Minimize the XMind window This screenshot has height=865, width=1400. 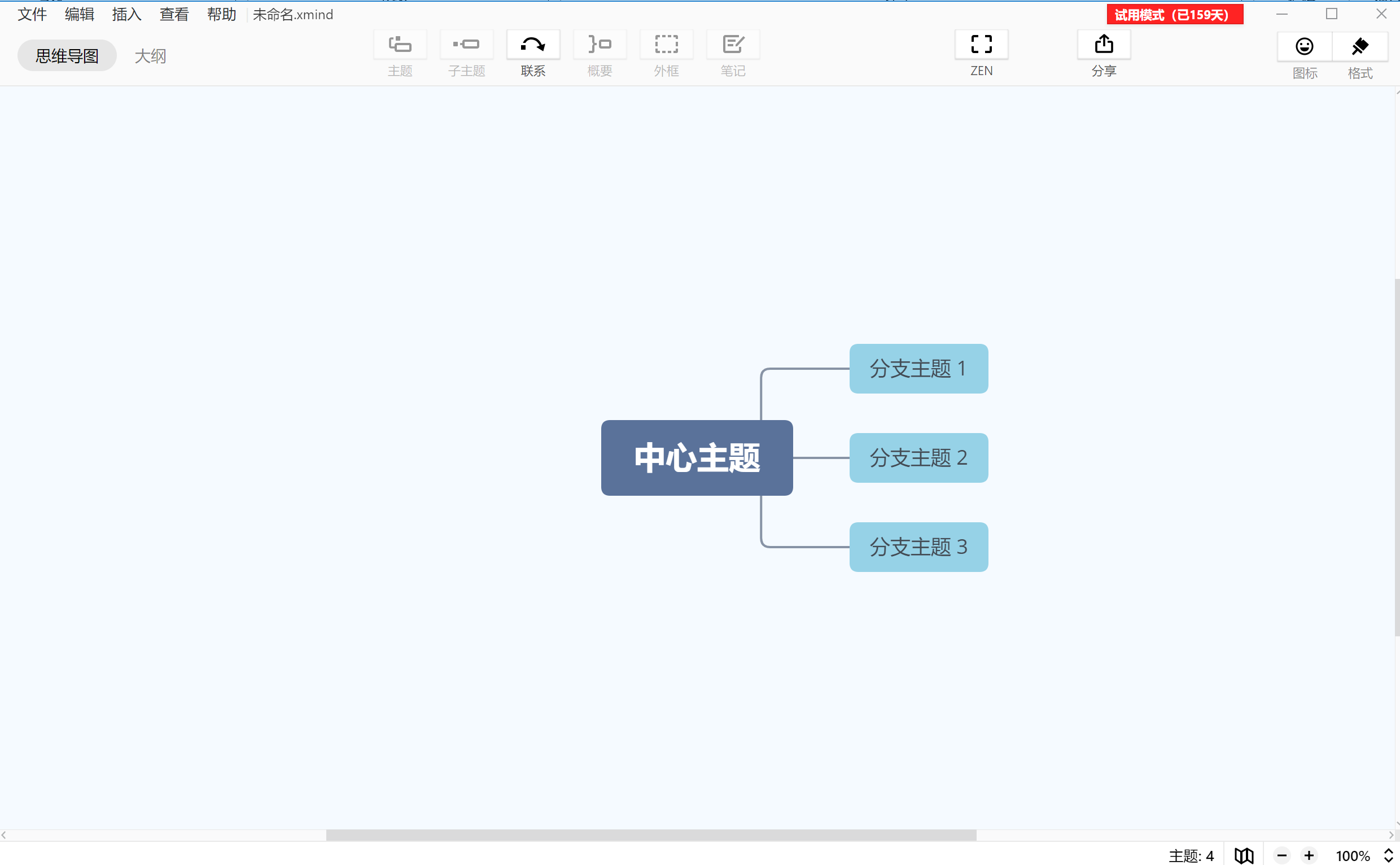(x=1281, y=14)
